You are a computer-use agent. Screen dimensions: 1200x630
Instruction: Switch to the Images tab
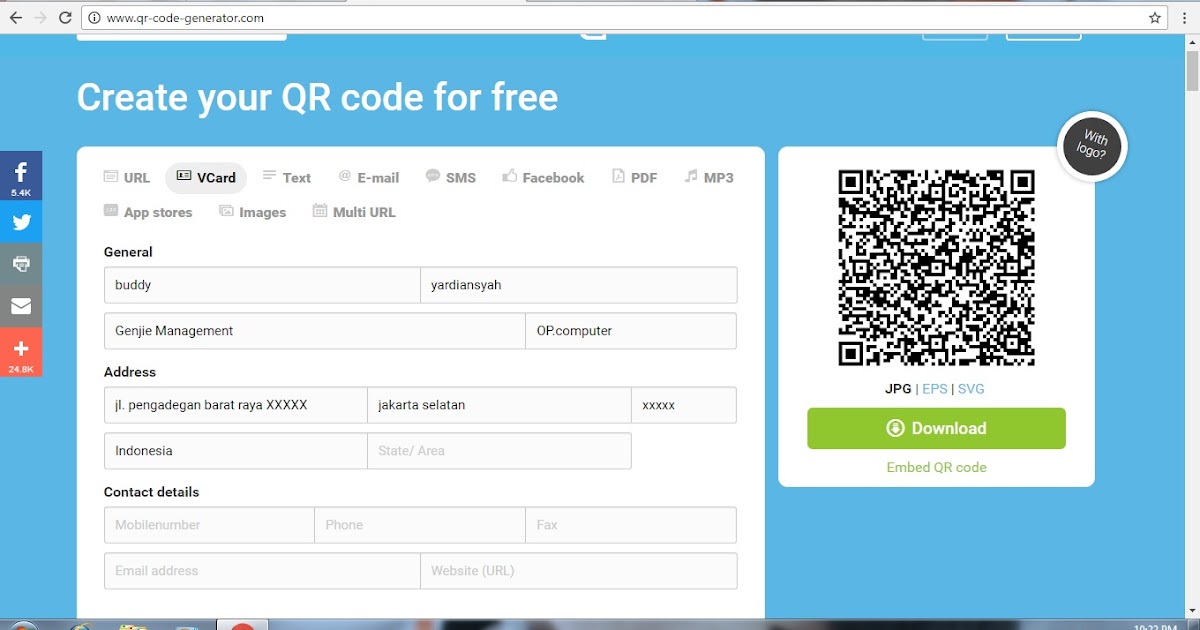coord(253,212)
